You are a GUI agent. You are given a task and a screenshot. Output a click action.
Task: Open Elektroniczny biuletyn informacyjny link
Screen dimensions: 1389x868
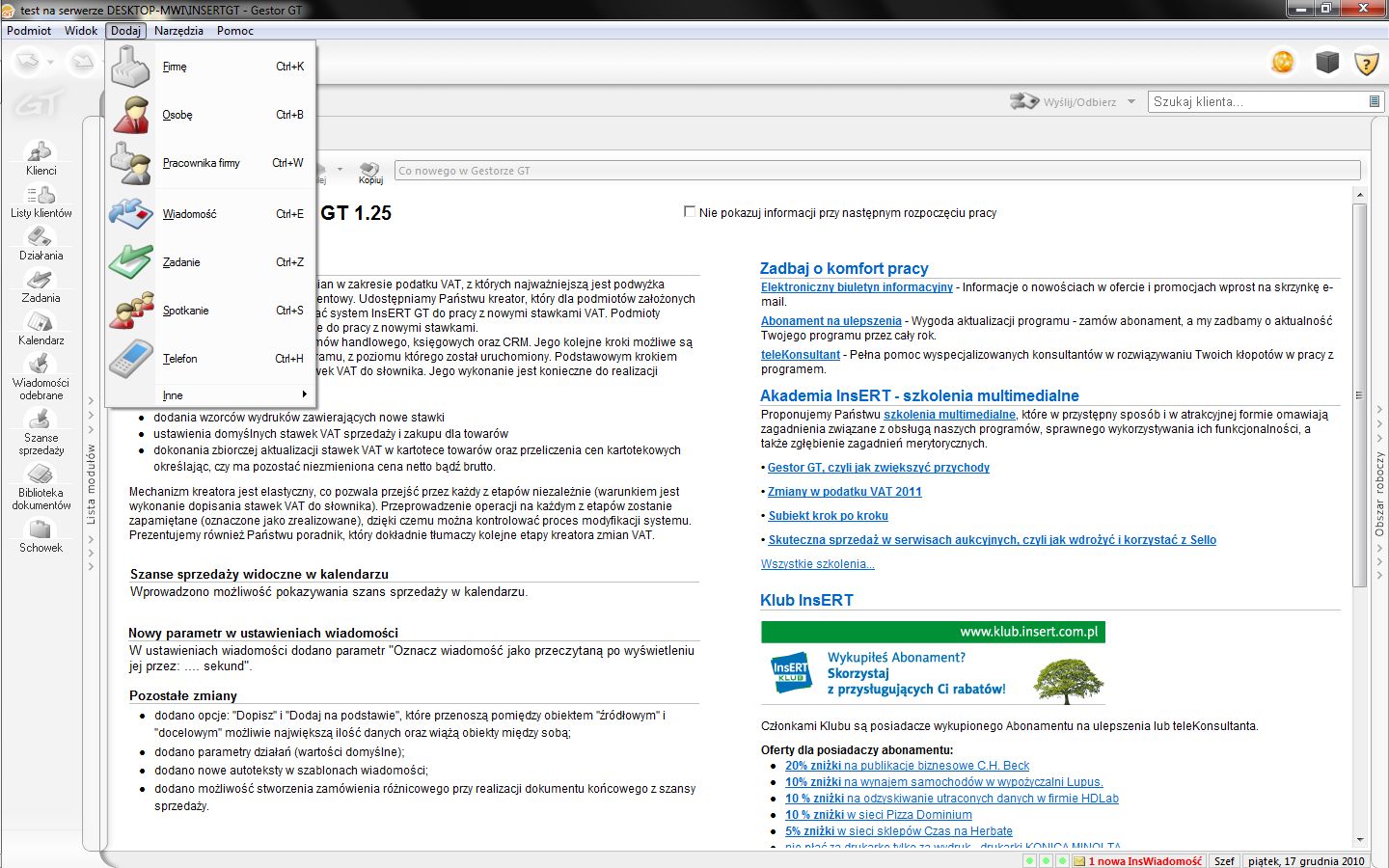[x=857, y=287]
